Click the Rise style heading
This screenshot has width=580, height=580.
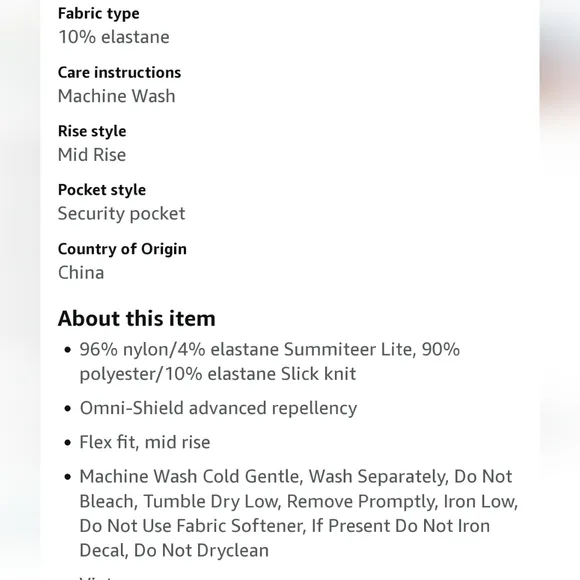click(x=92, y=131)
